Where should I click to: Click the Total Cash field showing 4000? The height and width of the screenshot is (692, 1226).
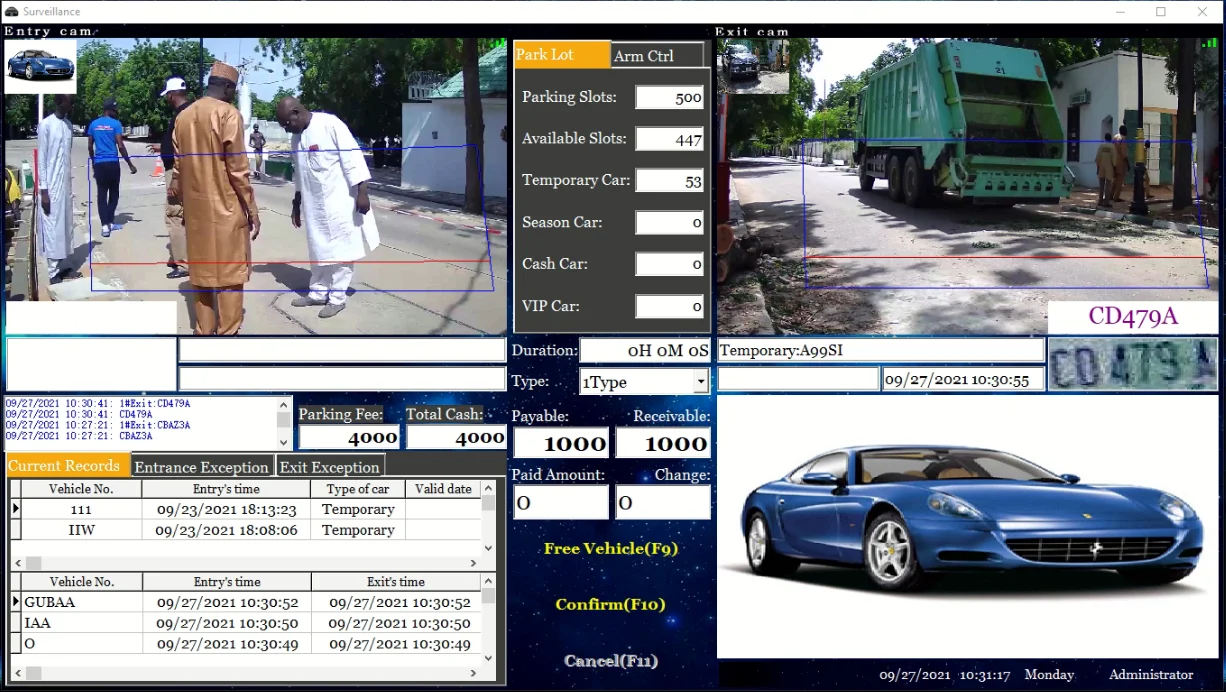(x=456, y=437)
